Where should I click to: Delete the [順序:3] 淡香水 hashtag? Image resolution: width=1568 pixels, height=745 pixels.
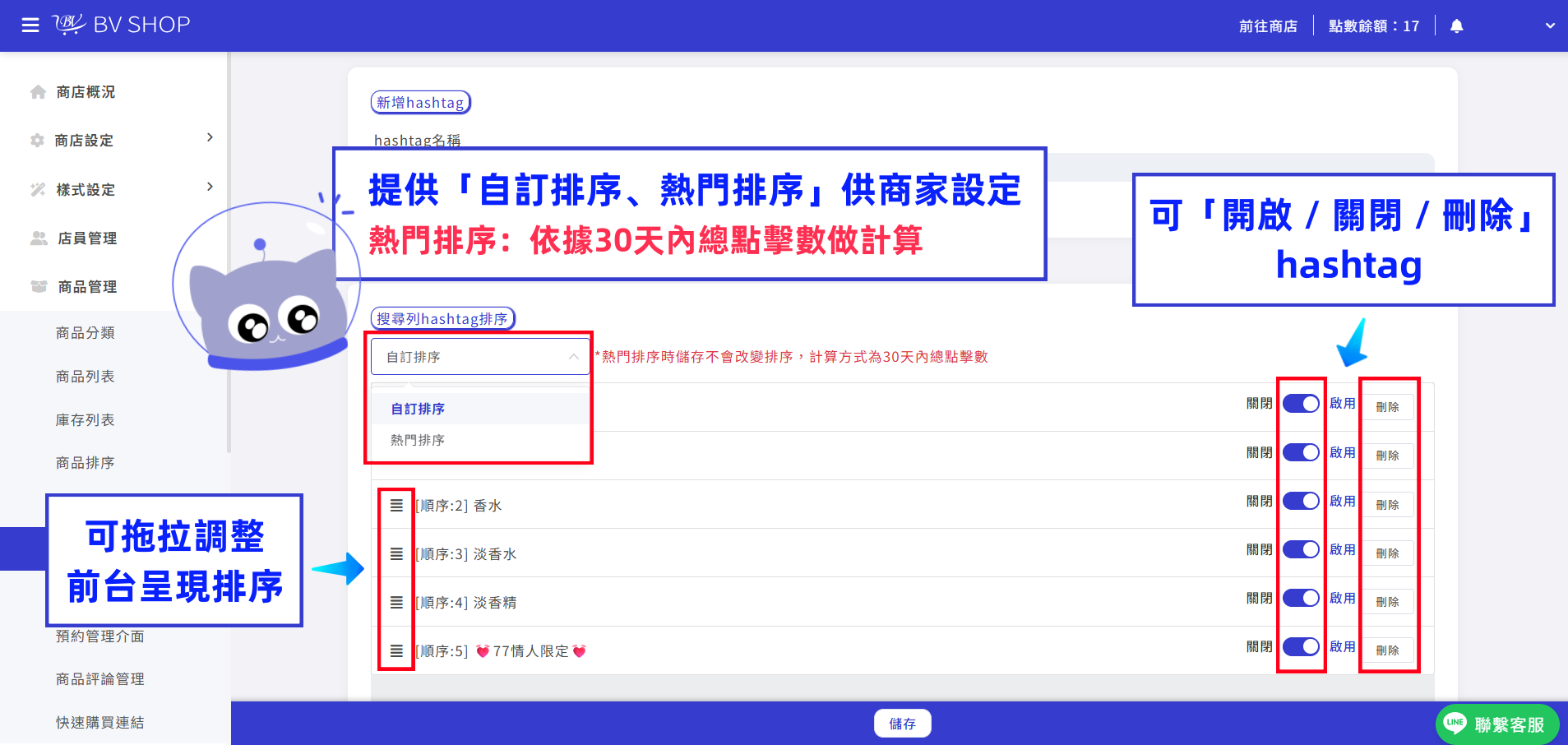[1388, 553]
